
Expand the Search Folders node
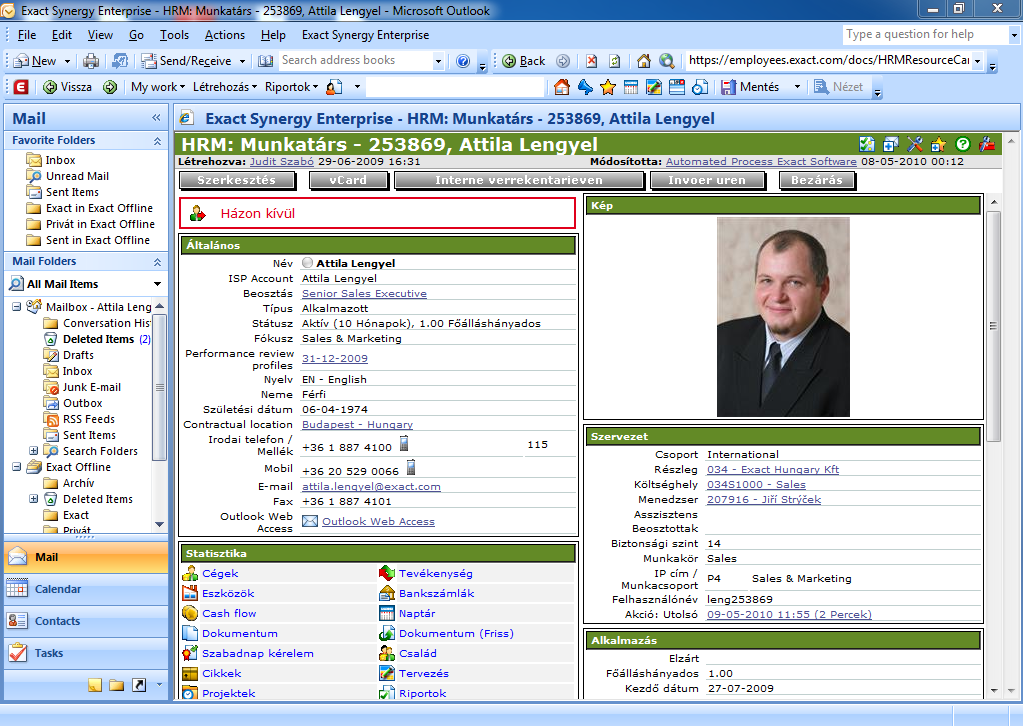(33, 451)
